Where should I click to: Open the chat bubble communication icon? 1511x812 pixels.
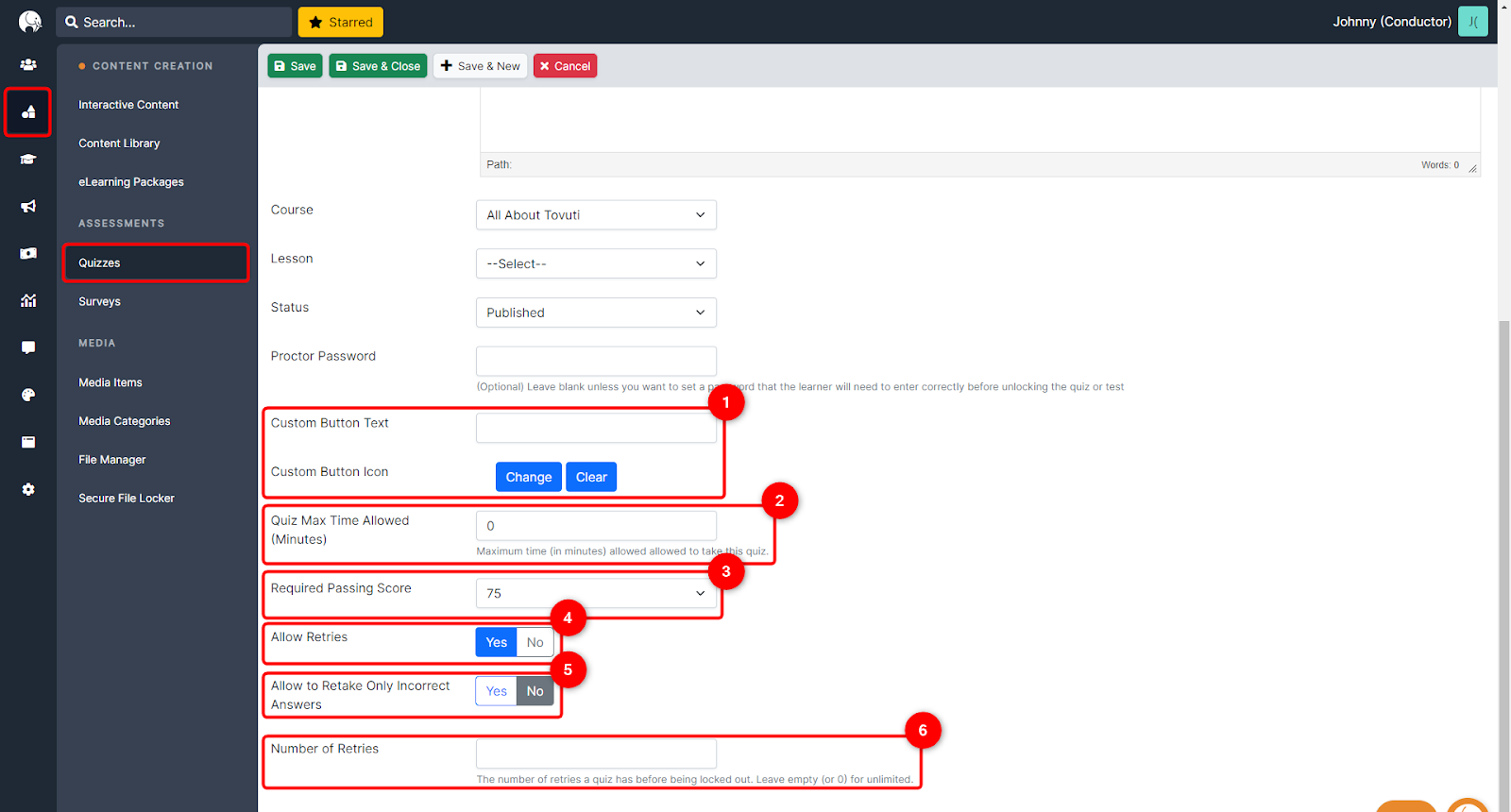[28, 347]
